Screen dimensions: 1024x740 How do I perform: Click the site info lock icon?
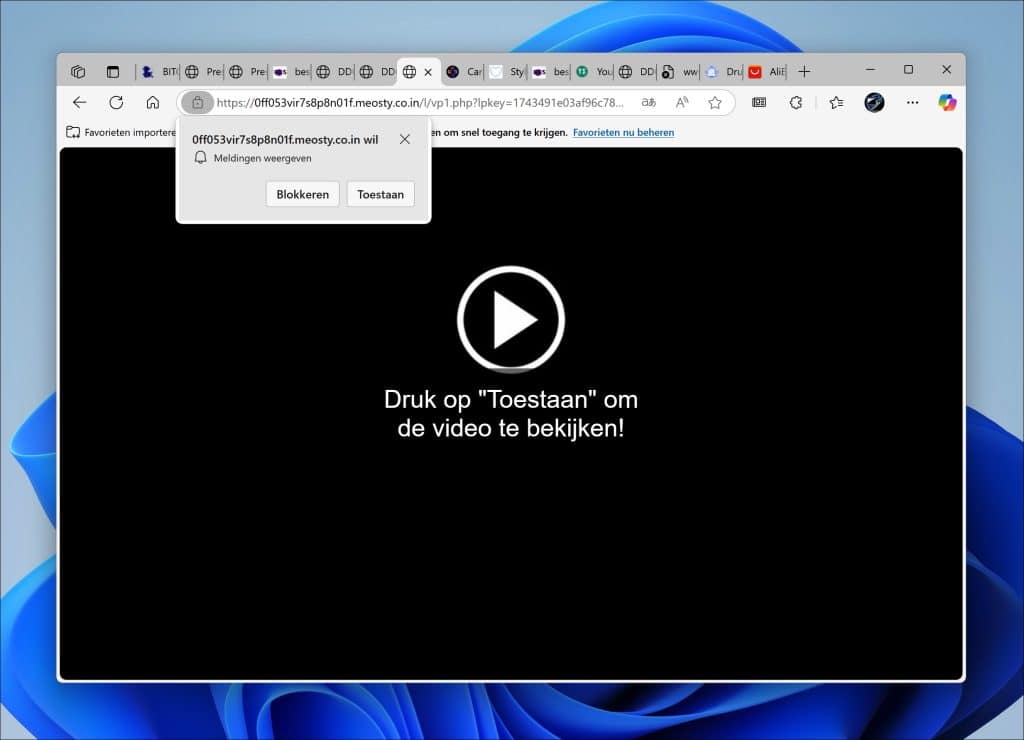pos(197,102)
